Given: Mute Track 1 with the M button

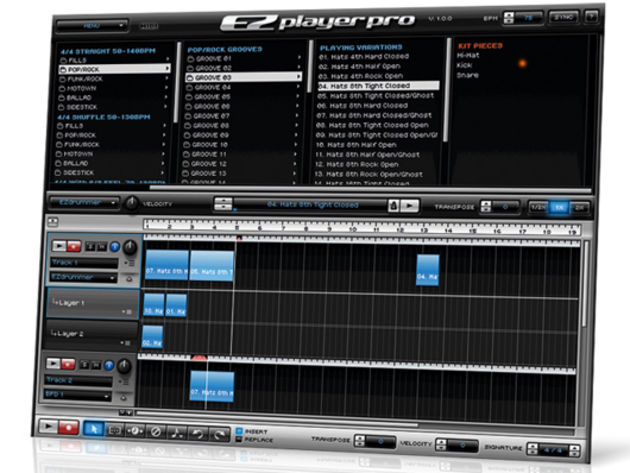Looking at the screenshot, I should (x=102, y=247).
